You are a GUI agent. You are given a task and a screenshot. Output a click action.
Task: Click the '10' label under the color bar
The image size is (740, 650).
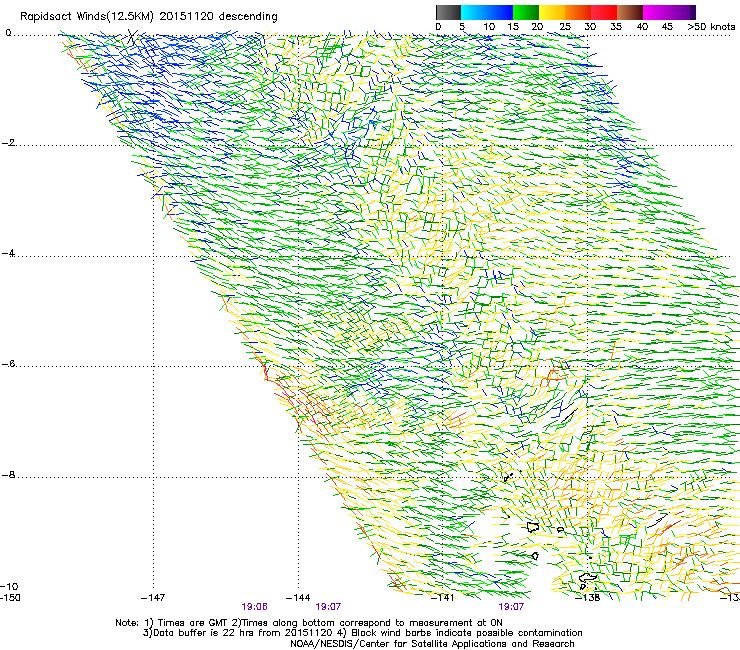489,27
